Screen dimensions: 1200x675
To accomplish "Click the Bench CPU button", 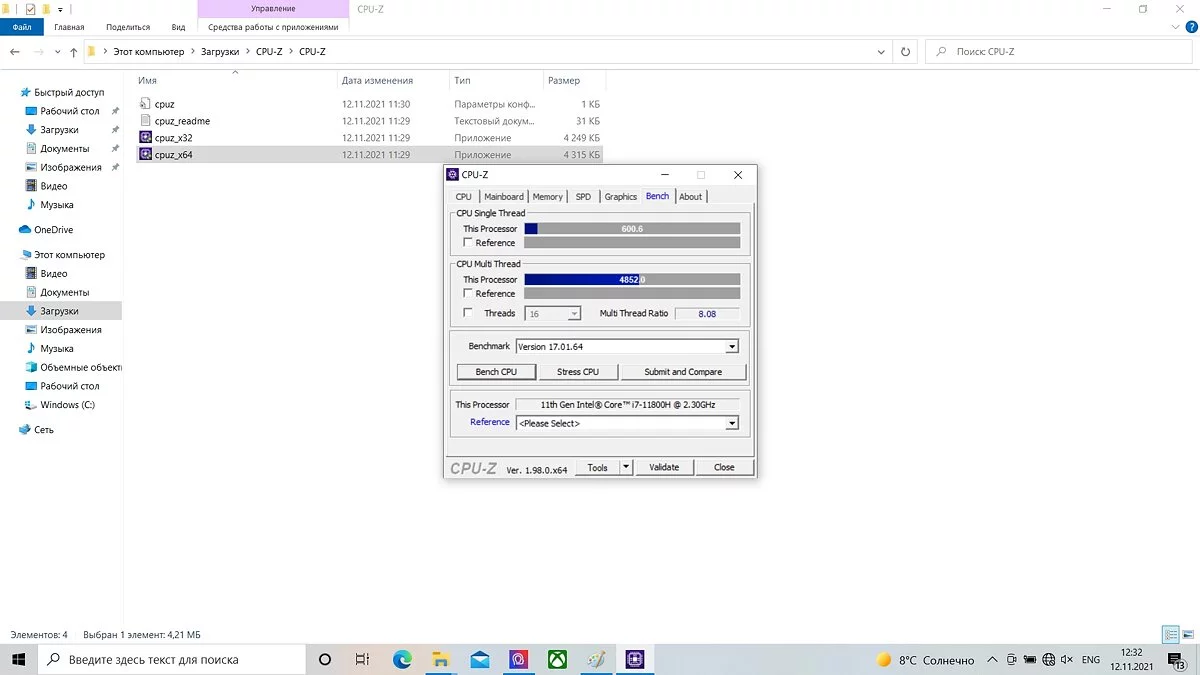I will click(496, 372).
